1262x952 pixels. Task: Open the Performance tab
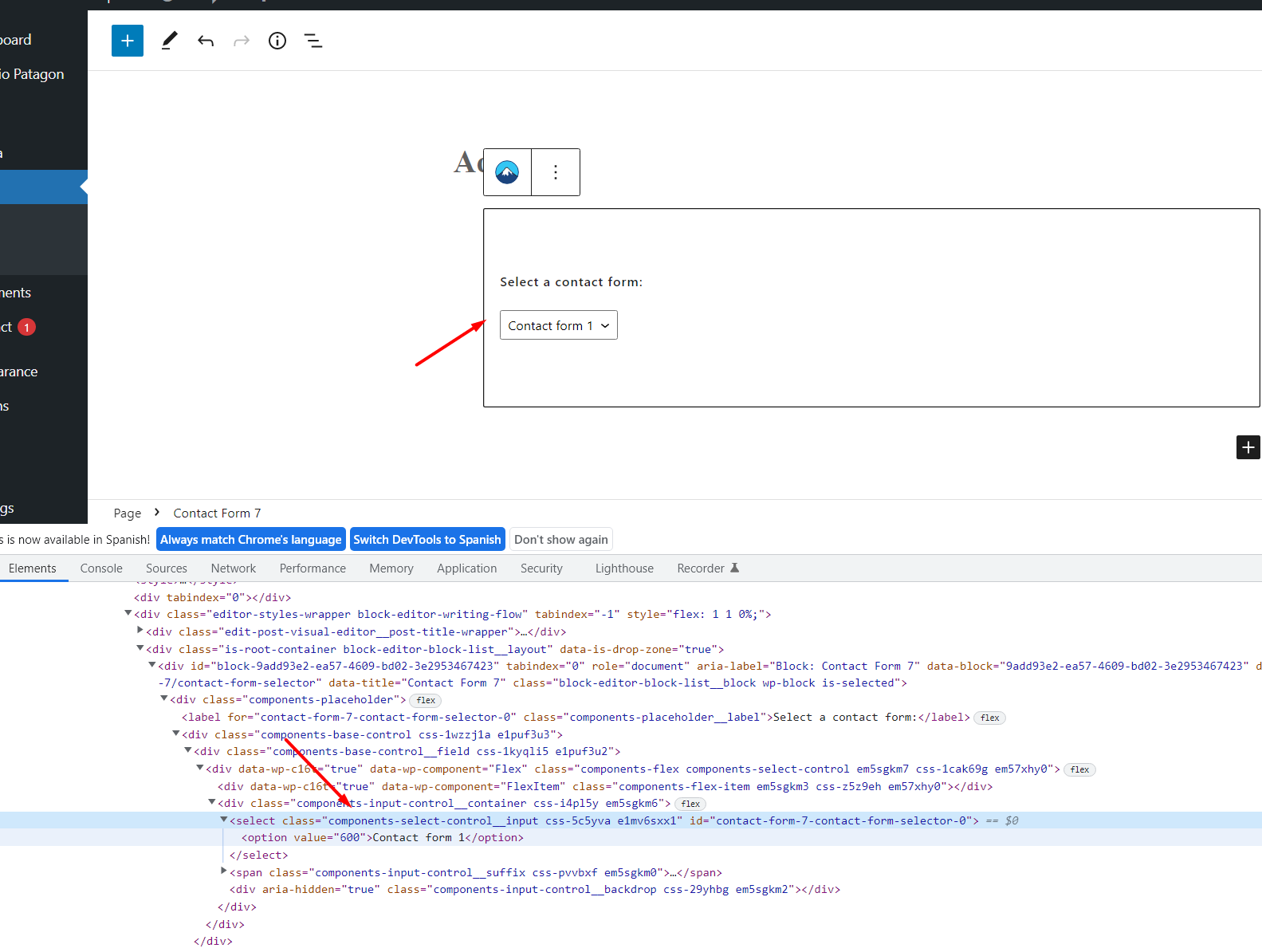click(313, 568)
